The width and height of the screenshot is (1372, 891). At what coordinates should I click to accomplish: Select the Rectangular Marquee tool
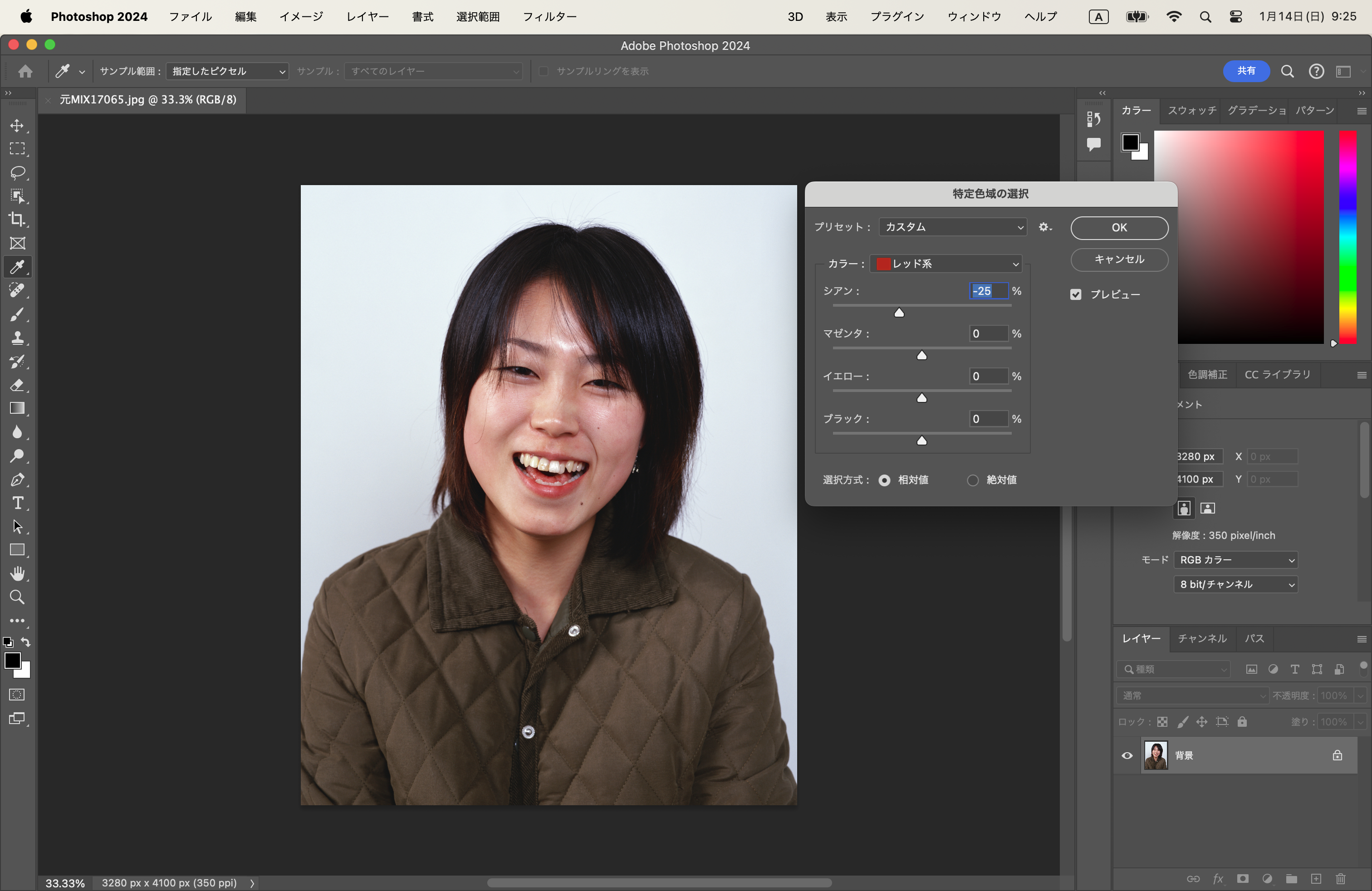pyautogui.click(x=17, y=149)
